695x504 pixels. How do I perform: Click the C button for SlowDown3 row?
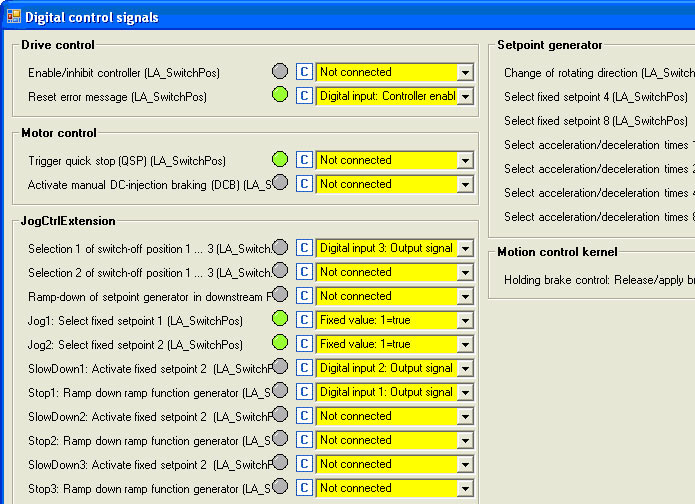click(x=304, y=464)
